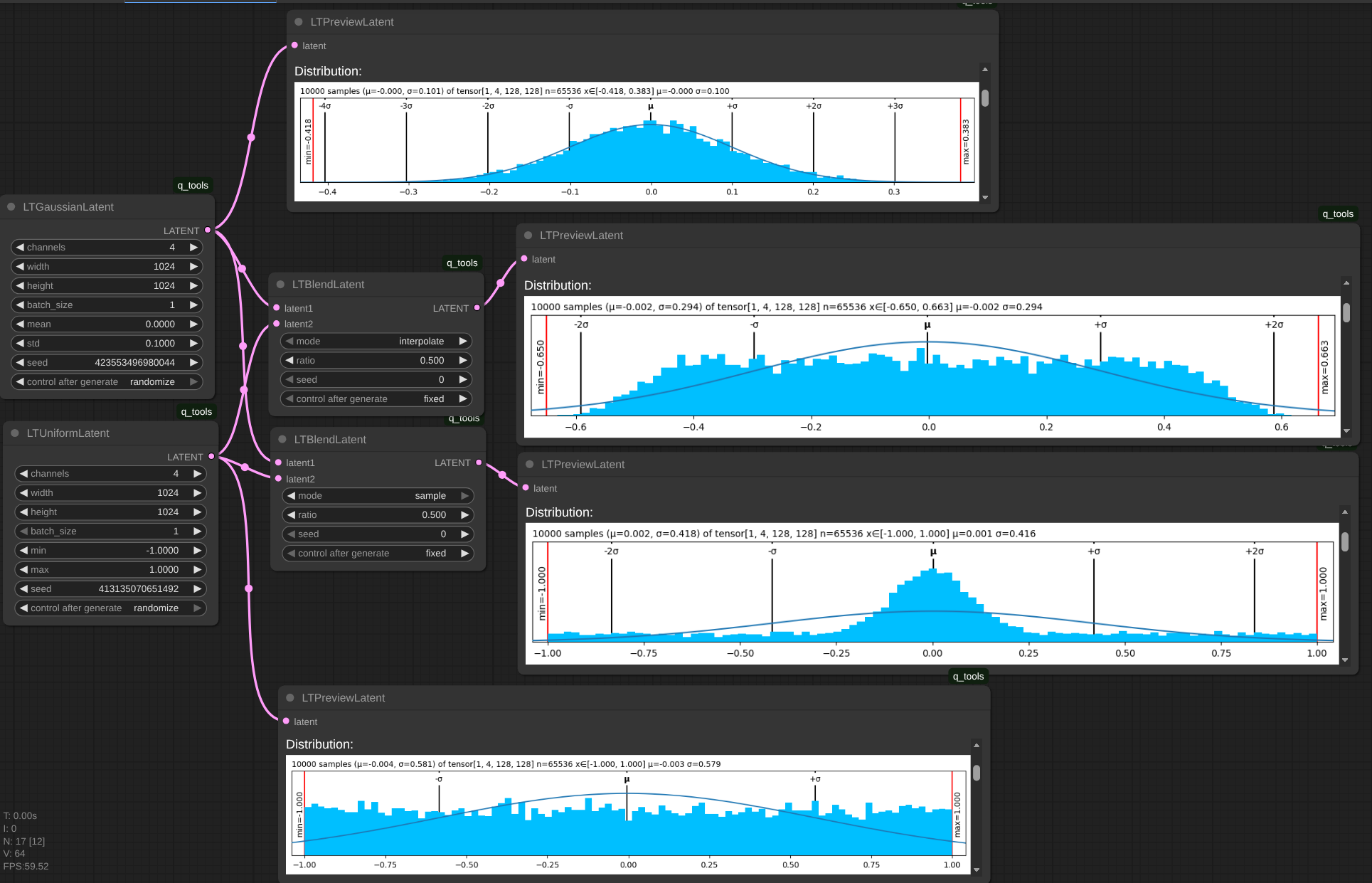Select the LTGaussianLatent mean value field
The height and width of the screenshot is (883, 1372).
point(107,324)
